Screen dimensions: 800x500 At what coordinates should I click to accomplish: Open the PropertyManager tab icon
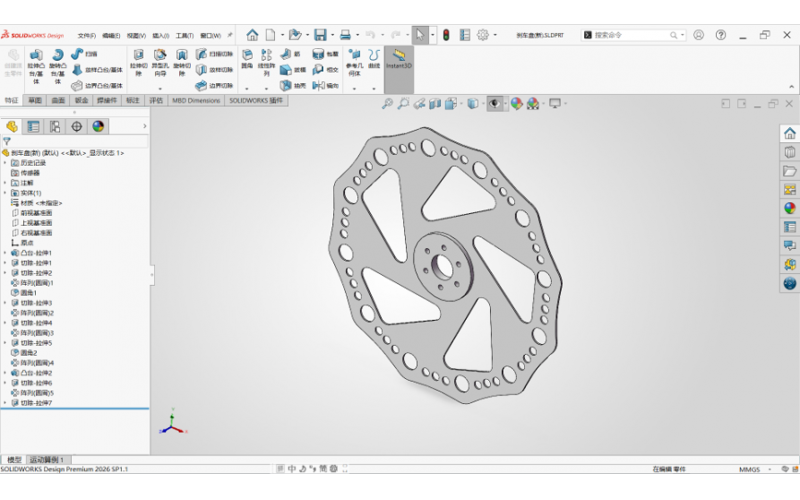(x=33, y=127)
